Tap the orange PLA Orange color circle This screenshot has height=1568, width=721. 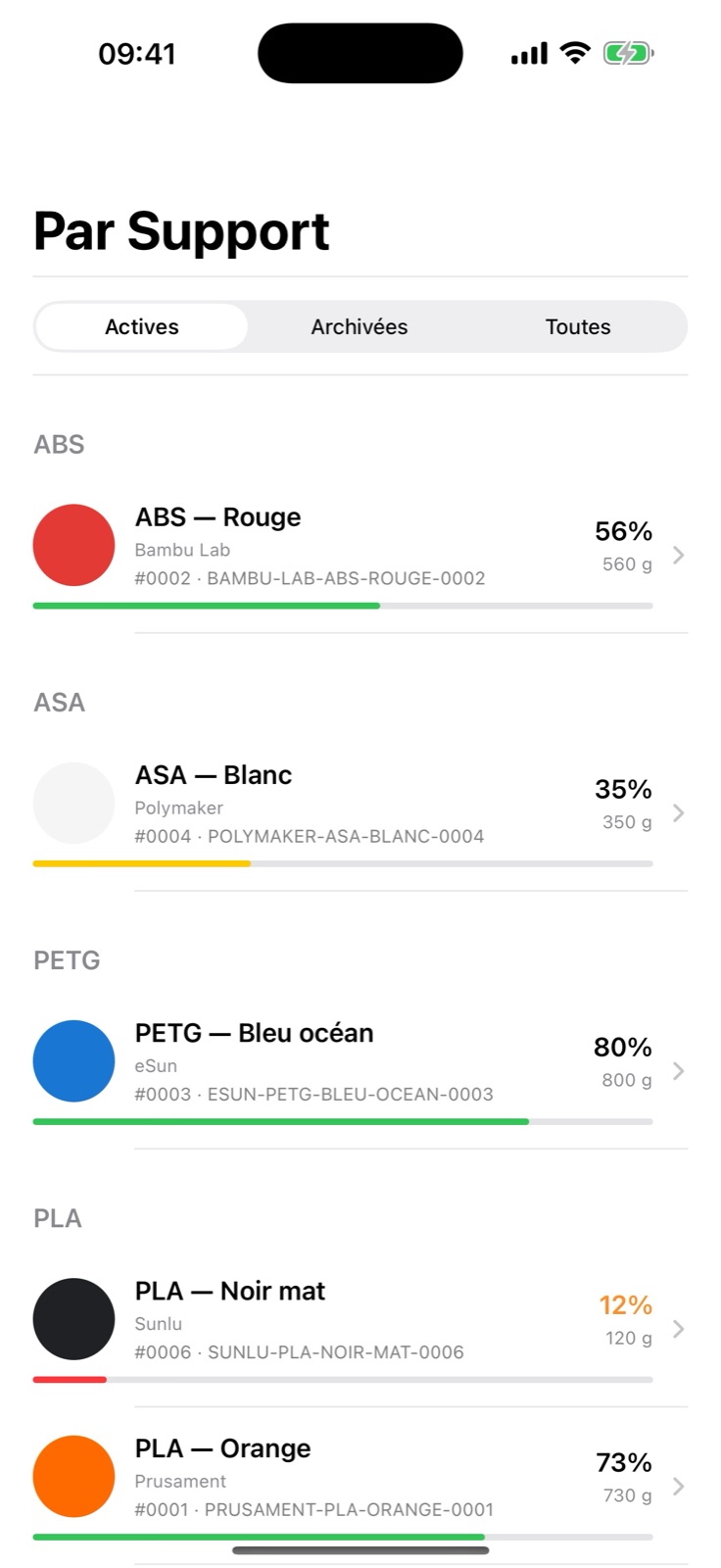[x=73, y=1476]
